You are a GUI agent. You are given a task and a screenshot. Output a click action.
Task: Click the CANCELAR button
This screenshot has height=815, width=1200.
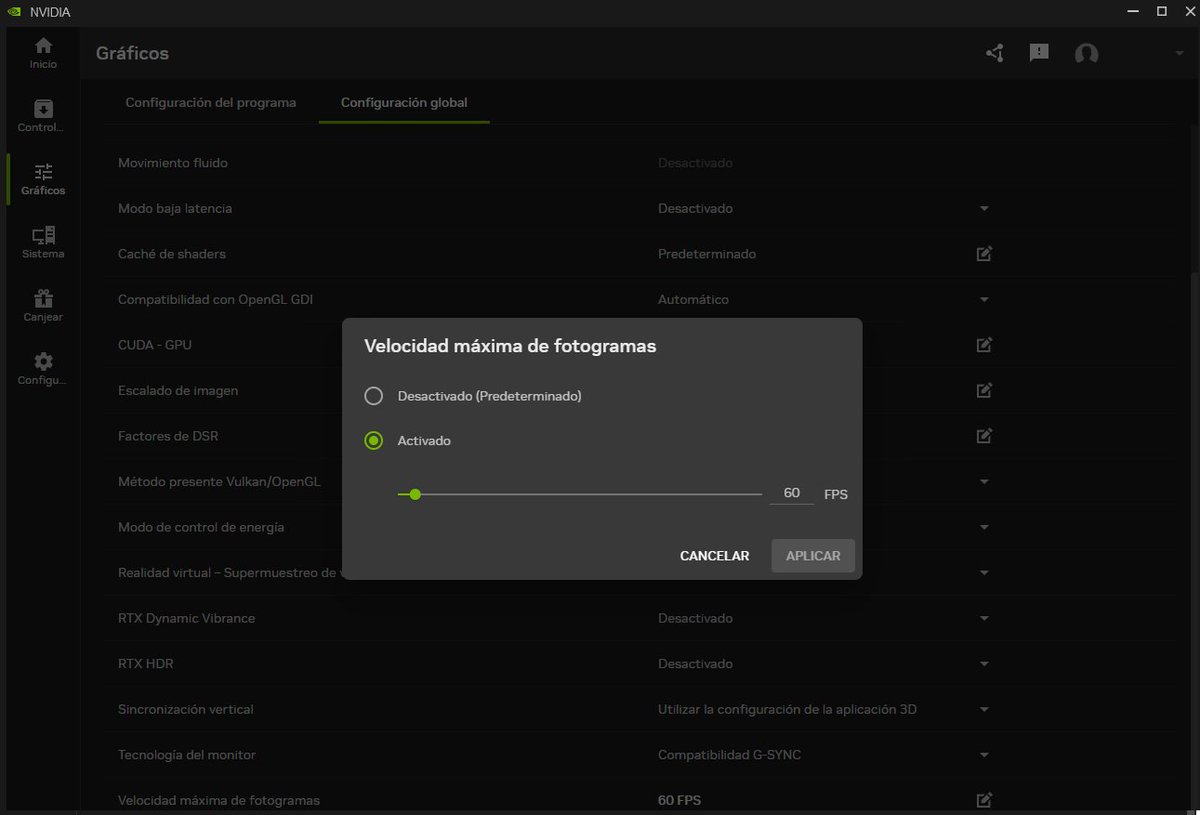coord(714,556)
